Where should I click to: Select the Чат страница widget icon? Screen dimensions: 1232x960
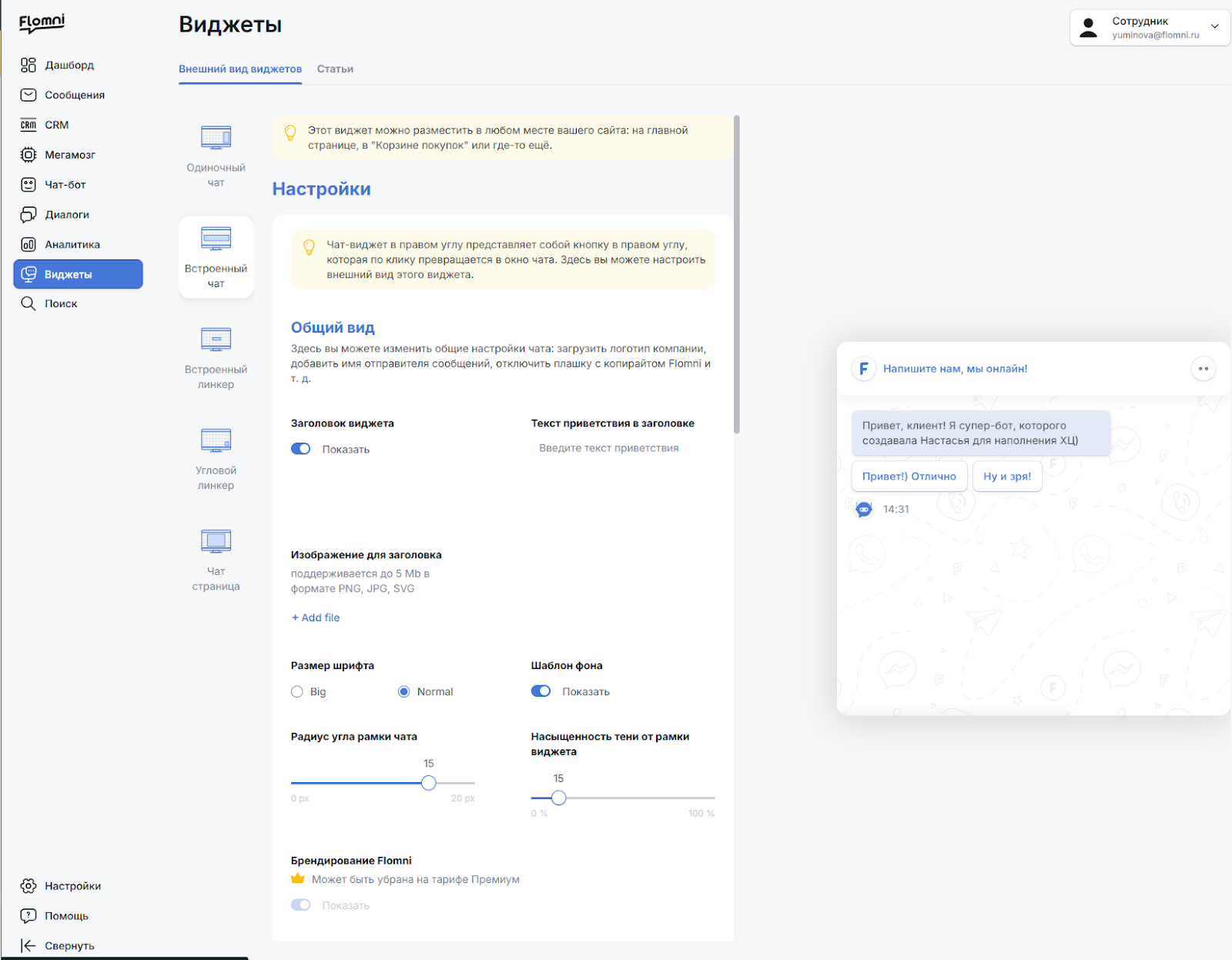pos(216,541)
